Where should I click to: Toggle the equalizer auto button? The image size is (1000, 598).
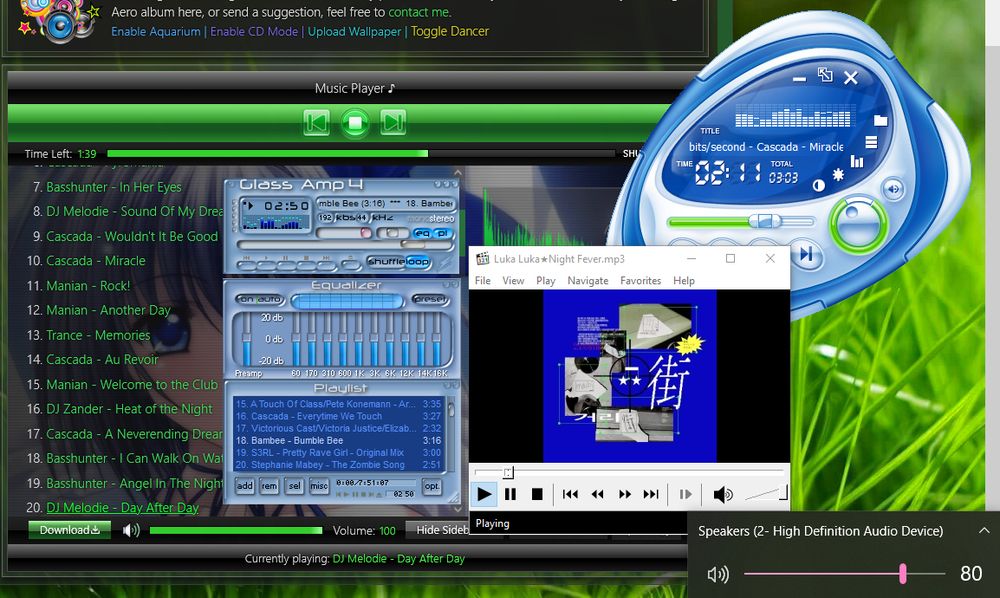pos(269,299)
